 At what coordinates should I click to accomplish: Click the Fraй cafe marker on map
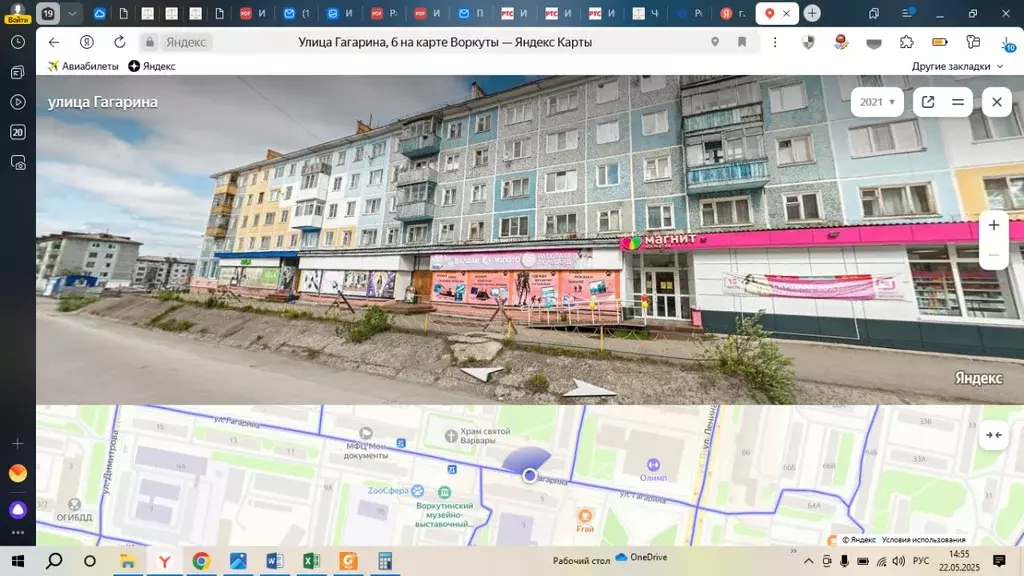[x=585, y=520]
